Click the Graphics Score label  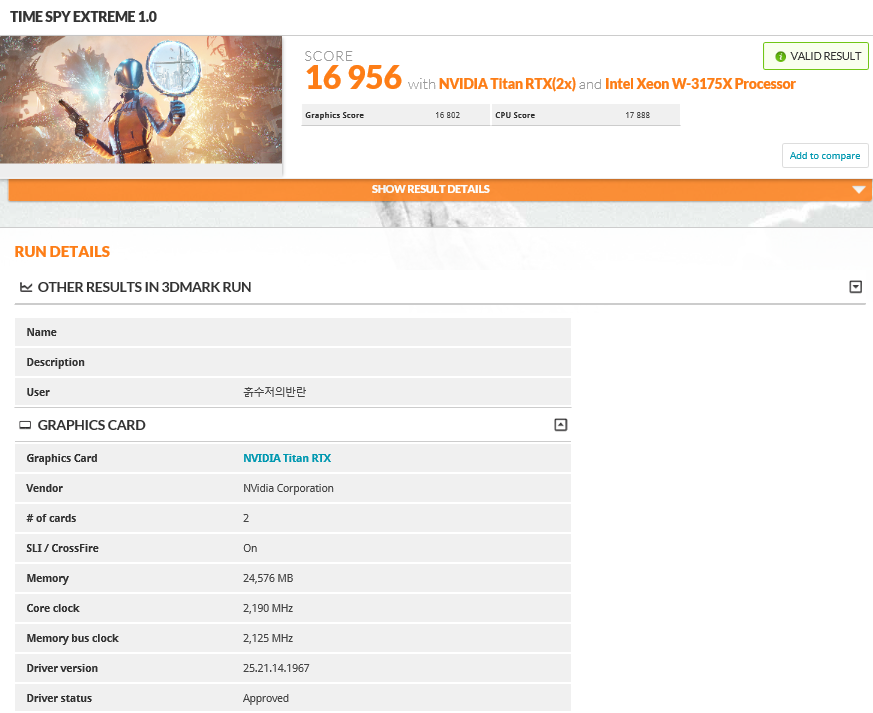tap(334, 115)
